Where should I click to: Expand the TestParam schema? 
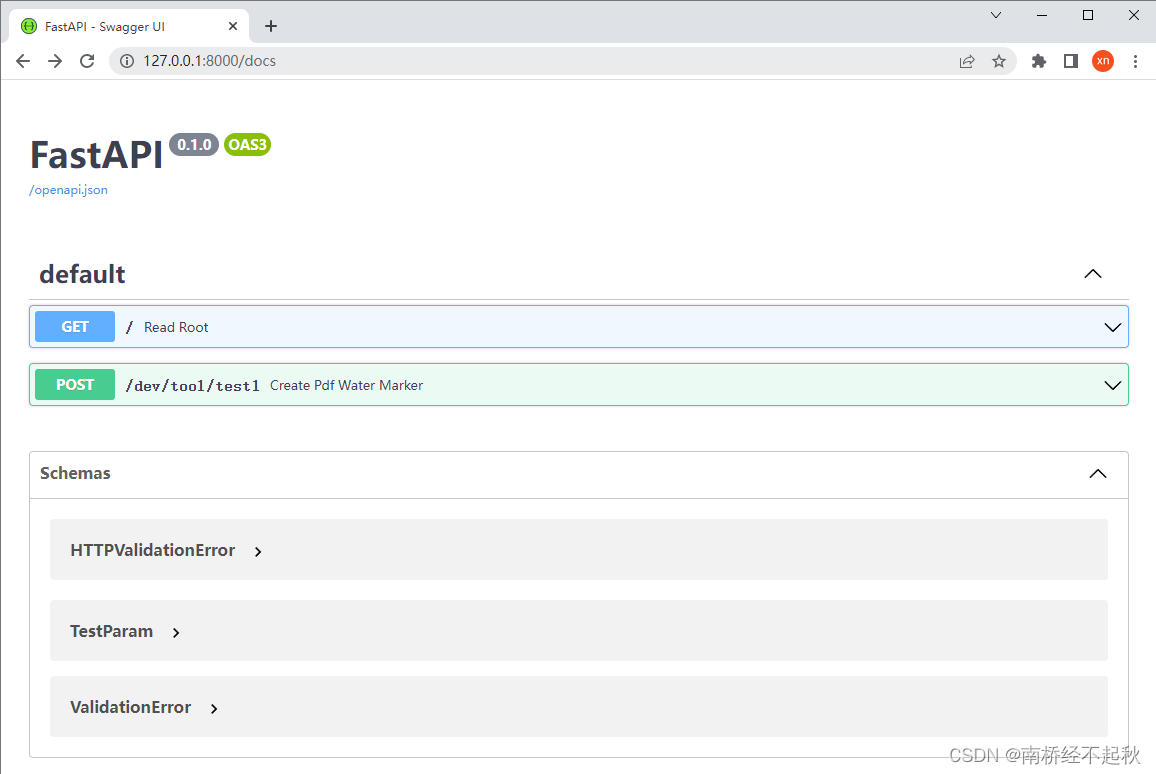tap(125, 632)
